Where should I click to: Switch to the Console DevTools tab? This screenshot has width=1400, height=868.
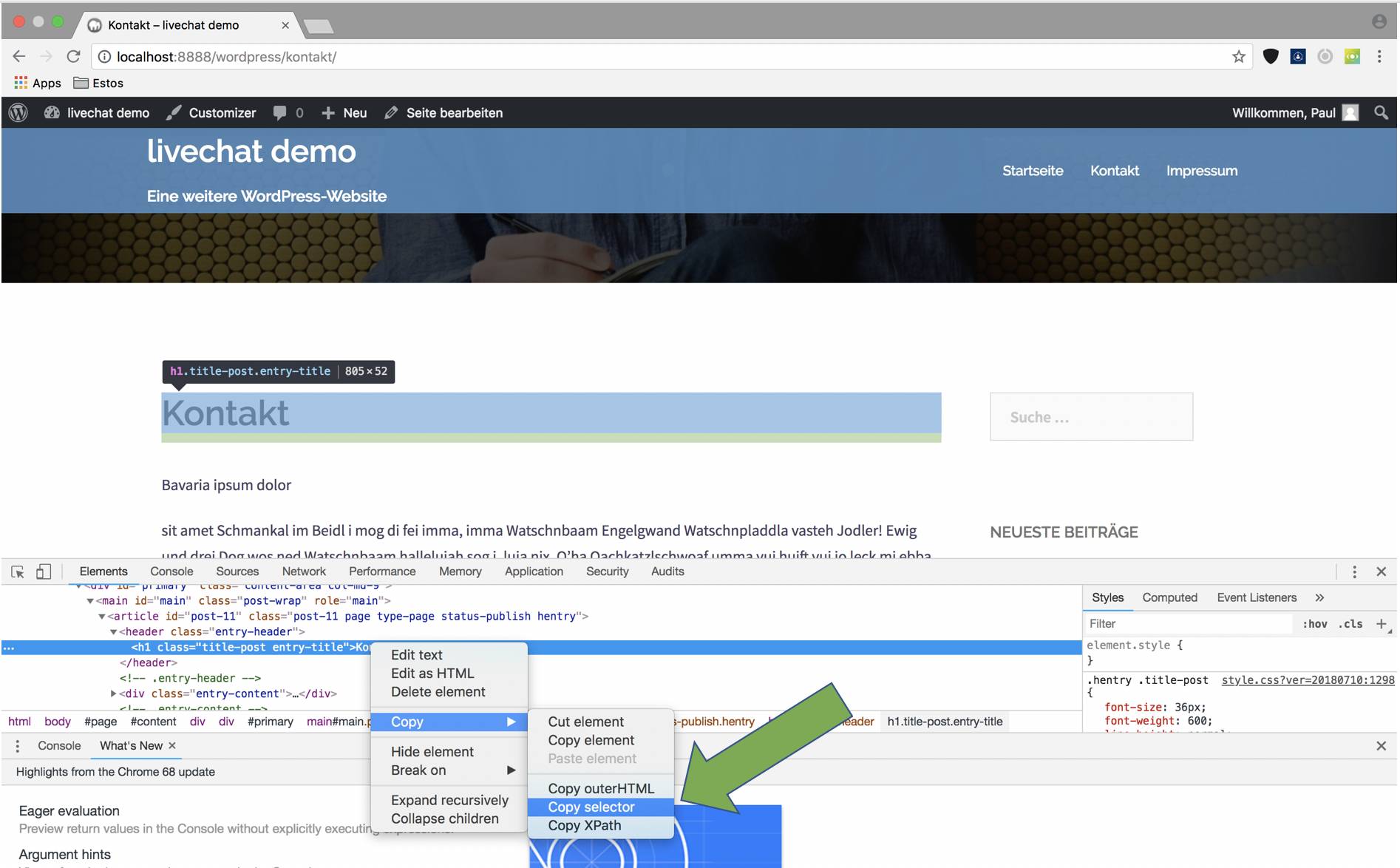pos(171,572)
